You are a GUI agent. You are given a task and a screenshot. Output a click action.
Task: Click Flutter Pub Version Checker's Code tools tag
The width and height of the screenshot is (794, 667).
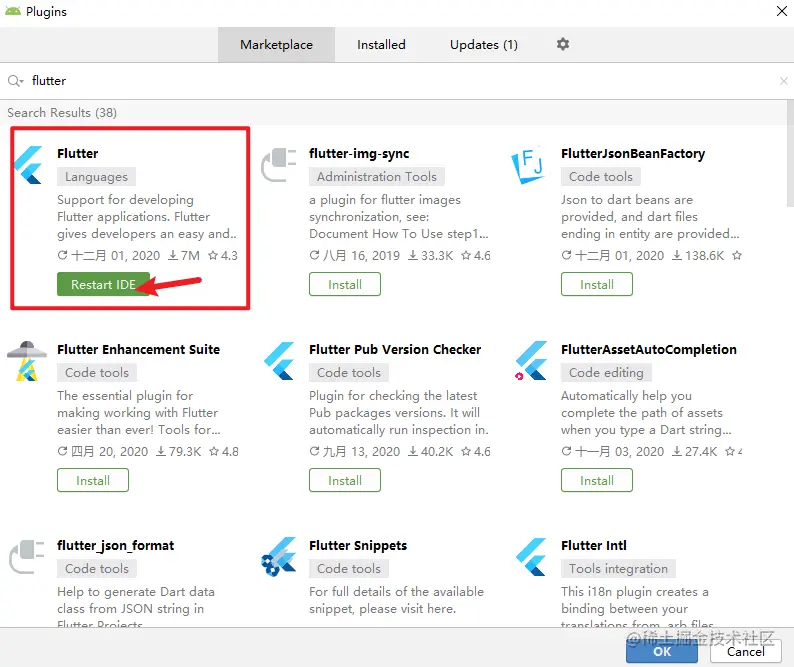coord(349,373)
